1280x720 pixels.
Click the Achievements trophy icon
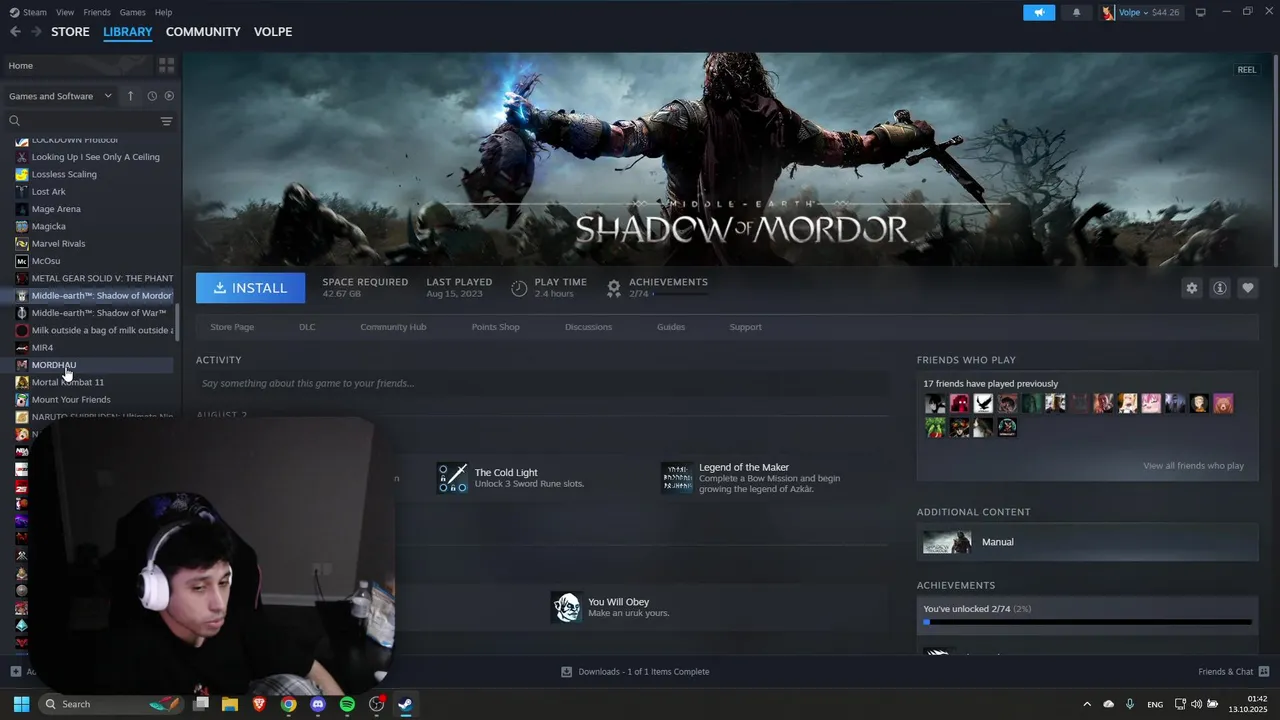click(x=614, y=288)
